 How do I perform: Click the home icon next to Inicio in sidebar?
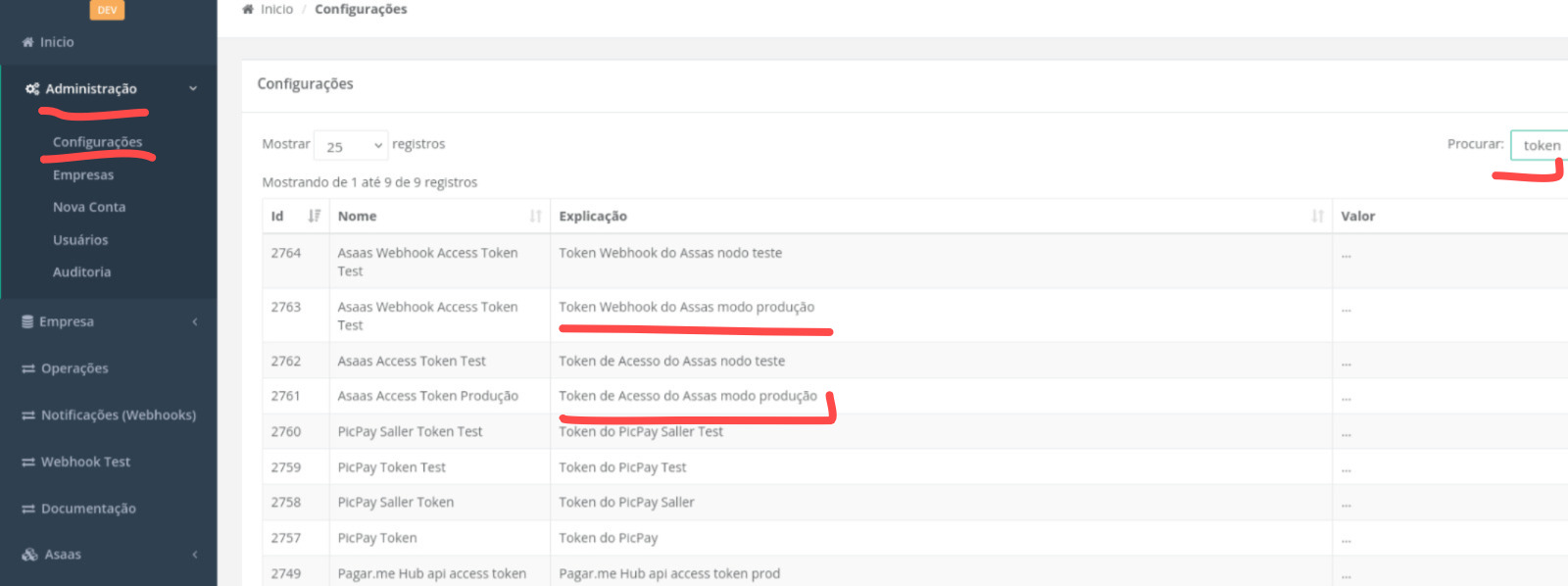pyautogui.click(x=27, y=42)
